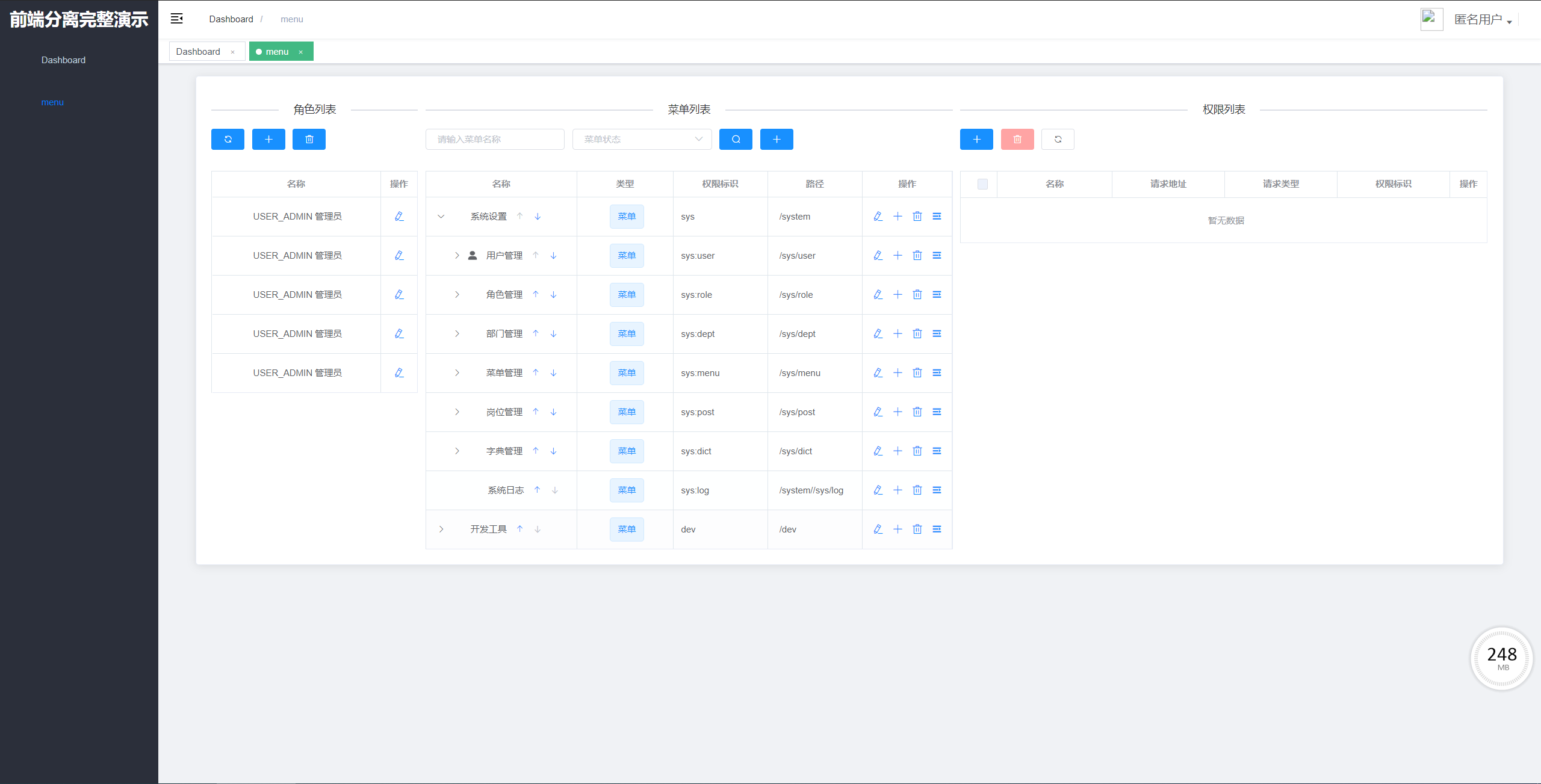Open the 菜单状态 dropdown
1541x784 pixels.
642,139
